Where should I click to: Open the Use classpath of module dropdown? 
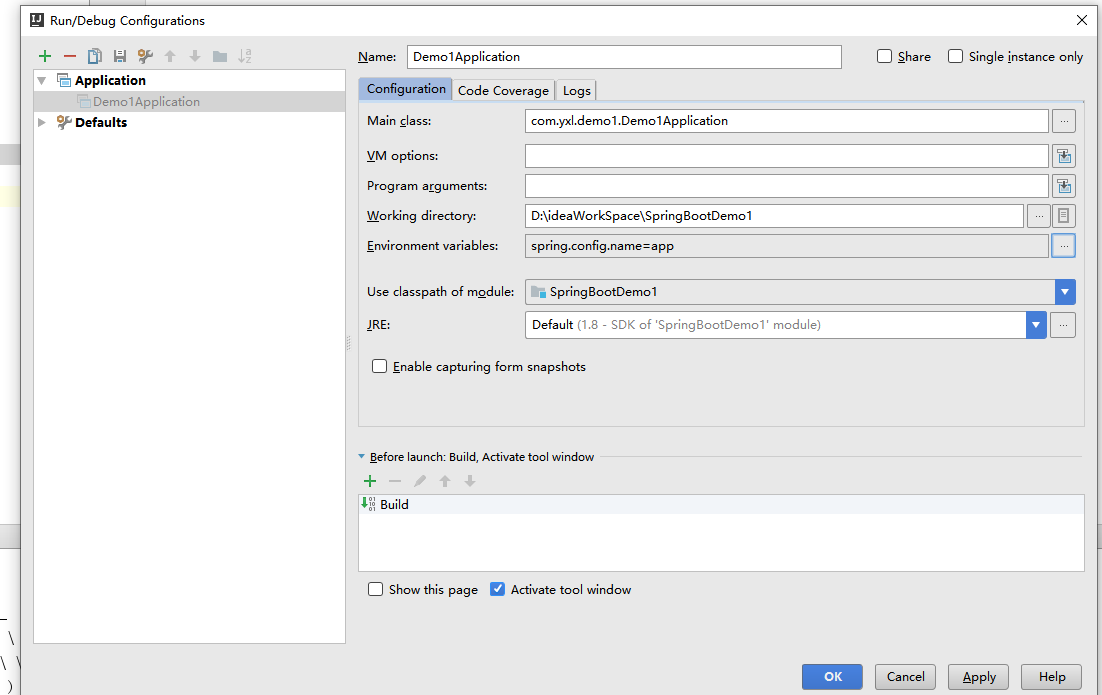1065,292
